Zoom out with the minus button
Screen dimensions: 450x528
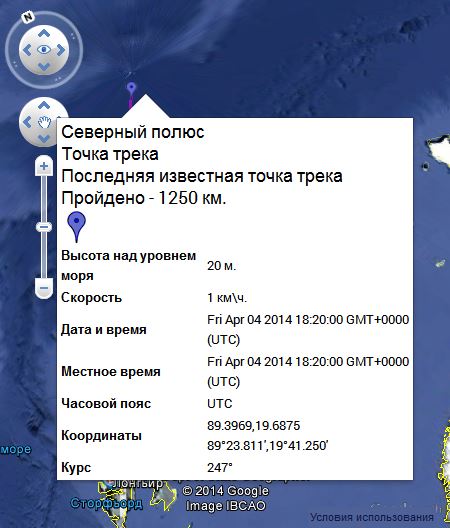coord(44,289)
